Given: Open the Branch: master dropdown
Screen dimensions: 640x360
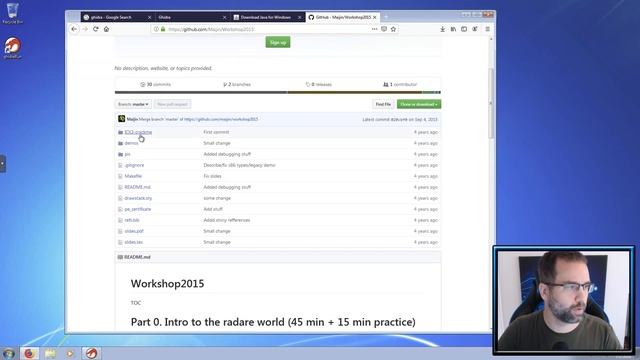Looking at the screenshot, I should pos(133,104).
